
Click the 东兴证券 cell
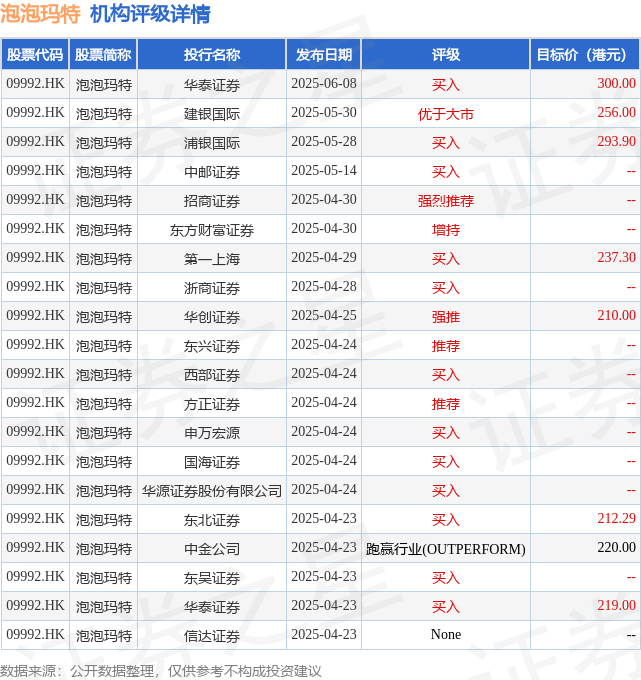(x=212, y=345)
